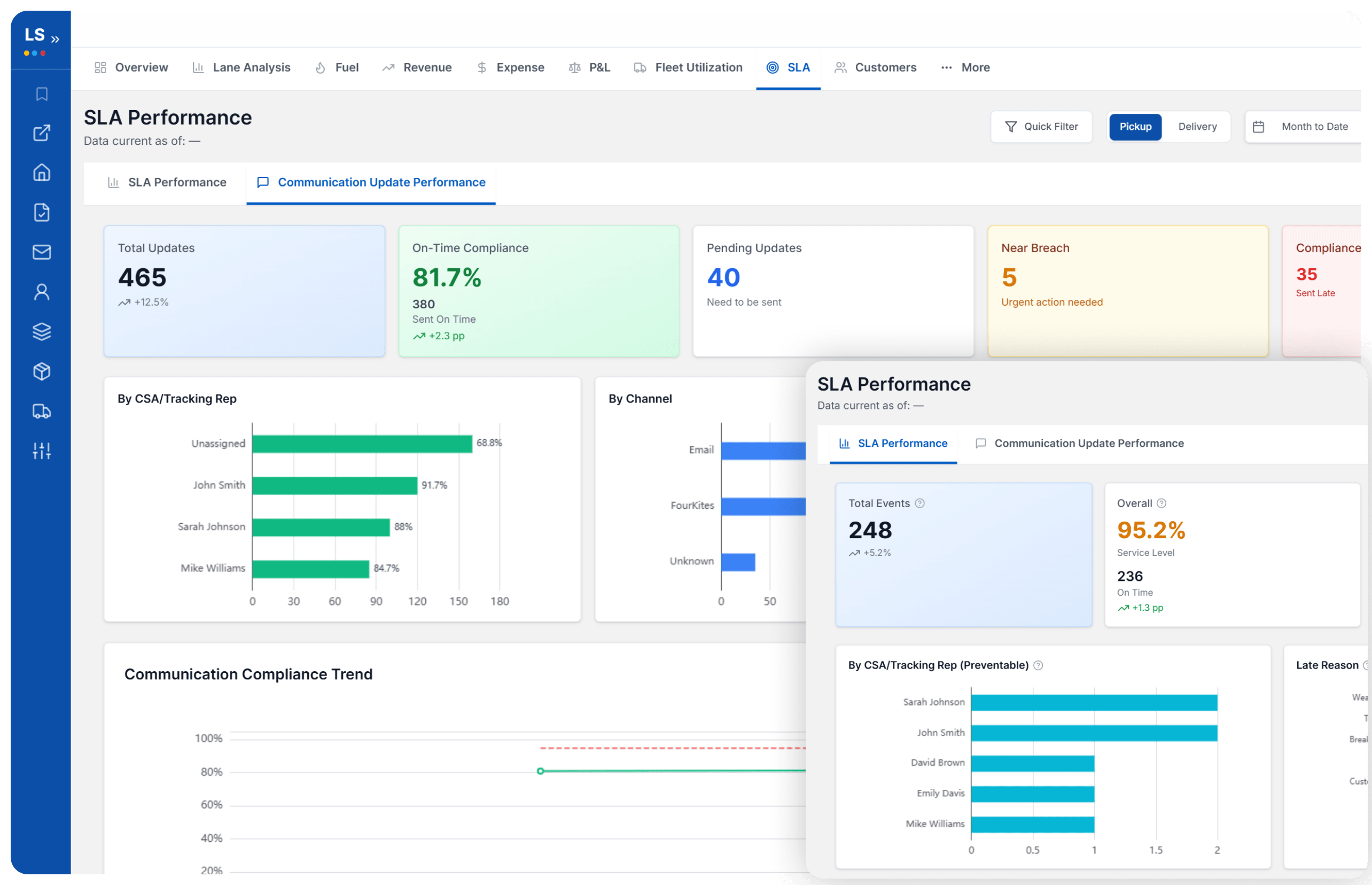Open the Customers tab
This screenshot has width=1372, height=885.
(x=875, y=67)
